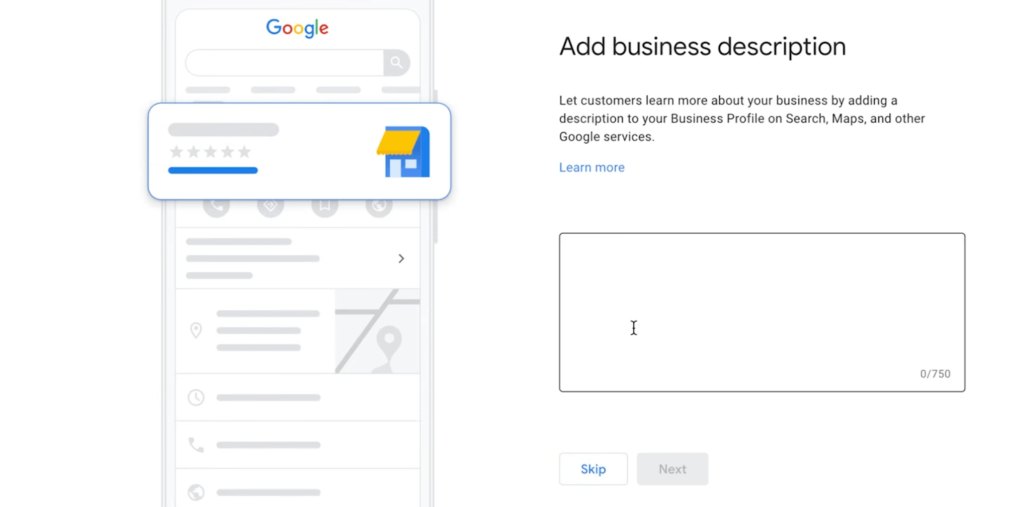Click the clock hours icon in mockup

click(x=196, y=397)
